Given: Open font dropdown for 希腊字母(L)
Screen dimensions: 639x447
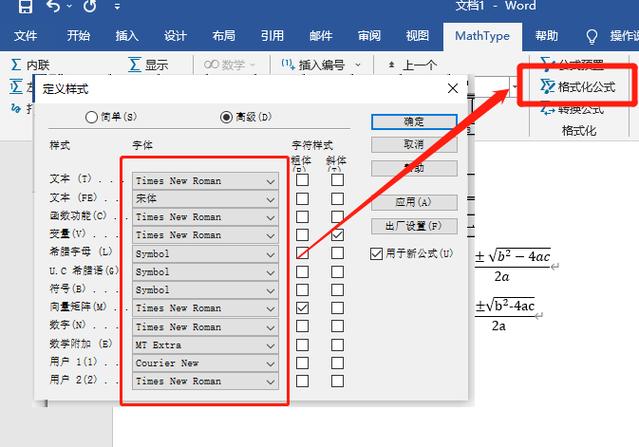Looking at the screenshot, I should pyautogui.click(x=205, y=254).
